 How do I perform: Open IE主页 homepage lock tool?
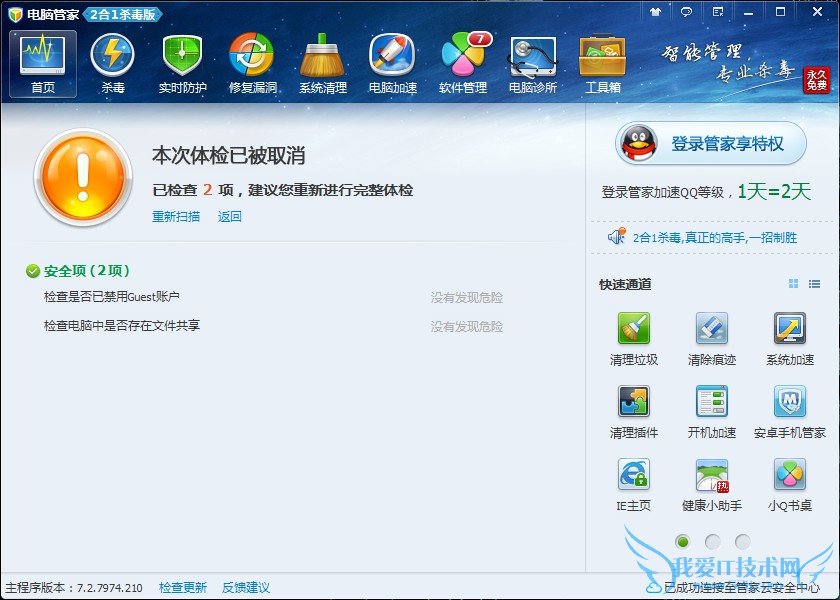(634, 485)
